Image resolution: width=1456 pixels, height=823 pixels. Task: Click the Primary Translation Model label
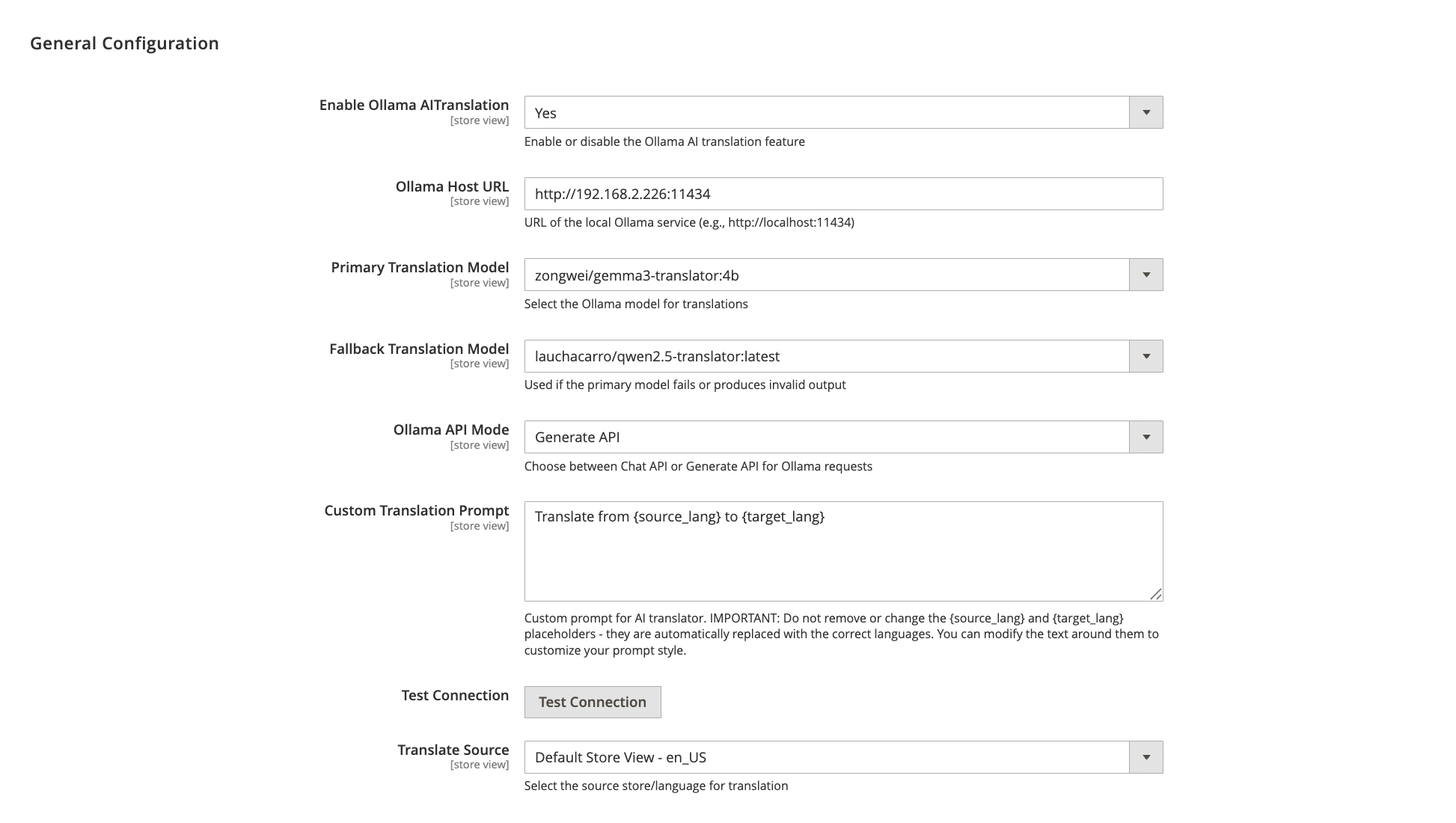420,267
